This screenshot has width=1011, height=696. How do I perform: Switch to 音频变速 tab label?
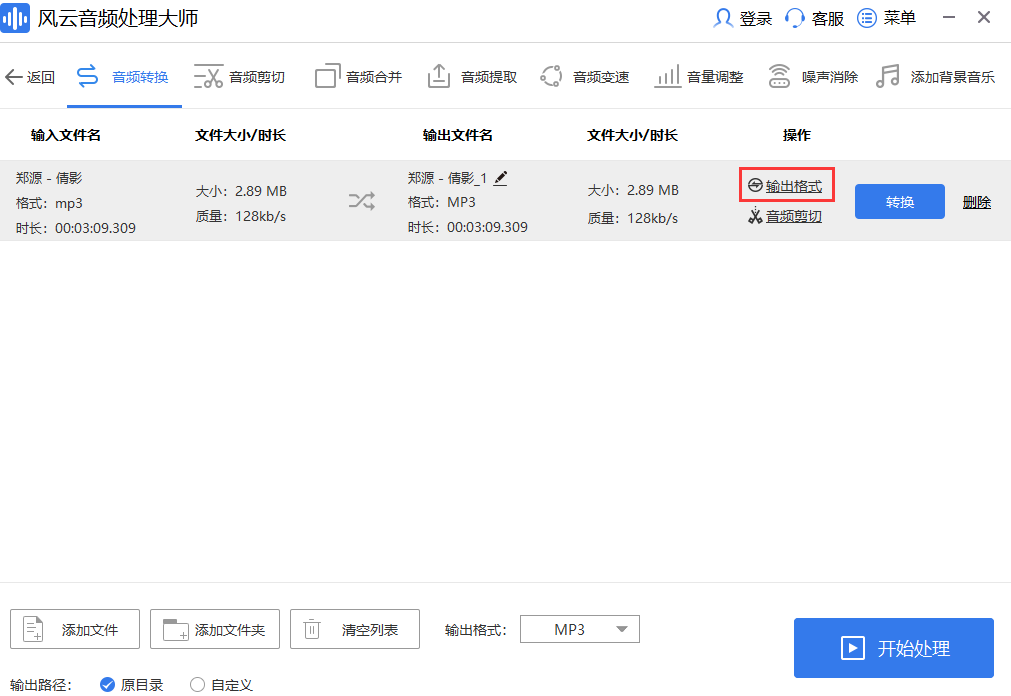(x=601, y=77)
